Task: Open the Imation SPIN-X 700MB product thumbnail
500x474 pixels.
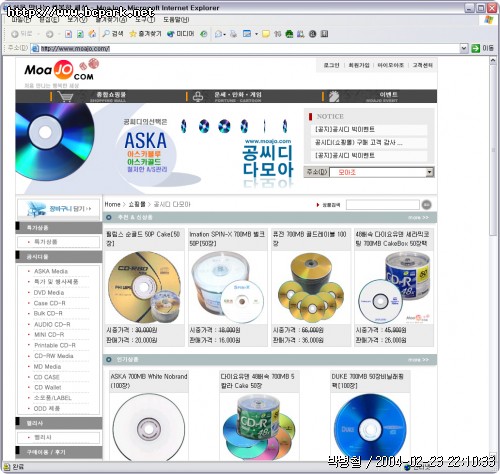Action: coord(227,287)
